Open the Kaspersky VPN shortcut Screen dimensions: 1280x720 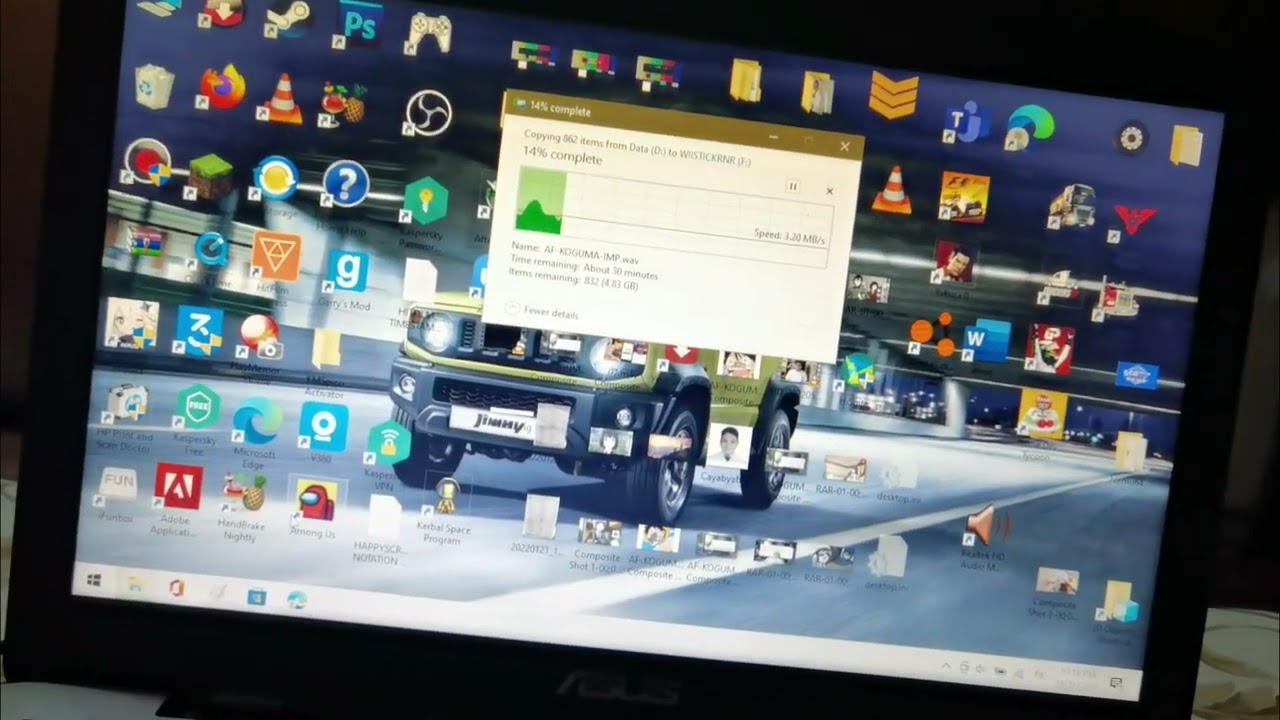(x=388, y=443)
